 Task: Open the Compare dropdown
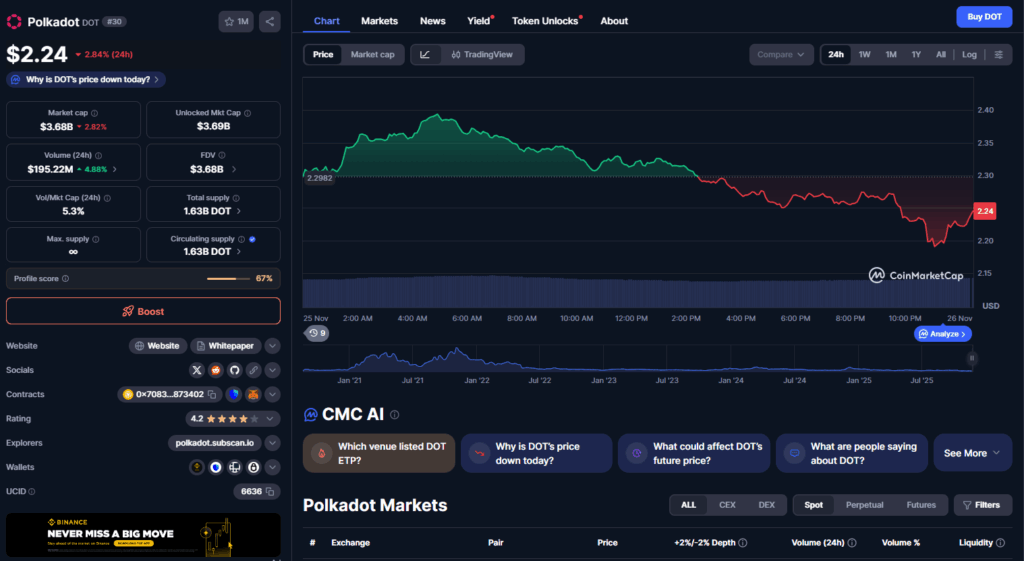pyautogui.click(x=781, y=55)
